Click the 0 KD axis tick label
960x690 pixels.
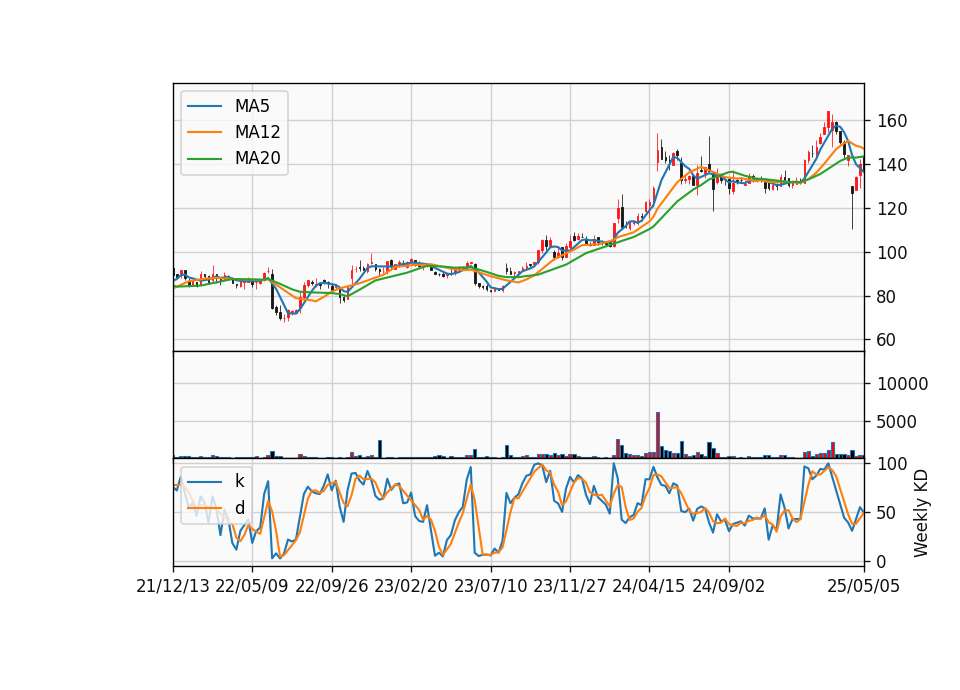(x=882, y=561)
